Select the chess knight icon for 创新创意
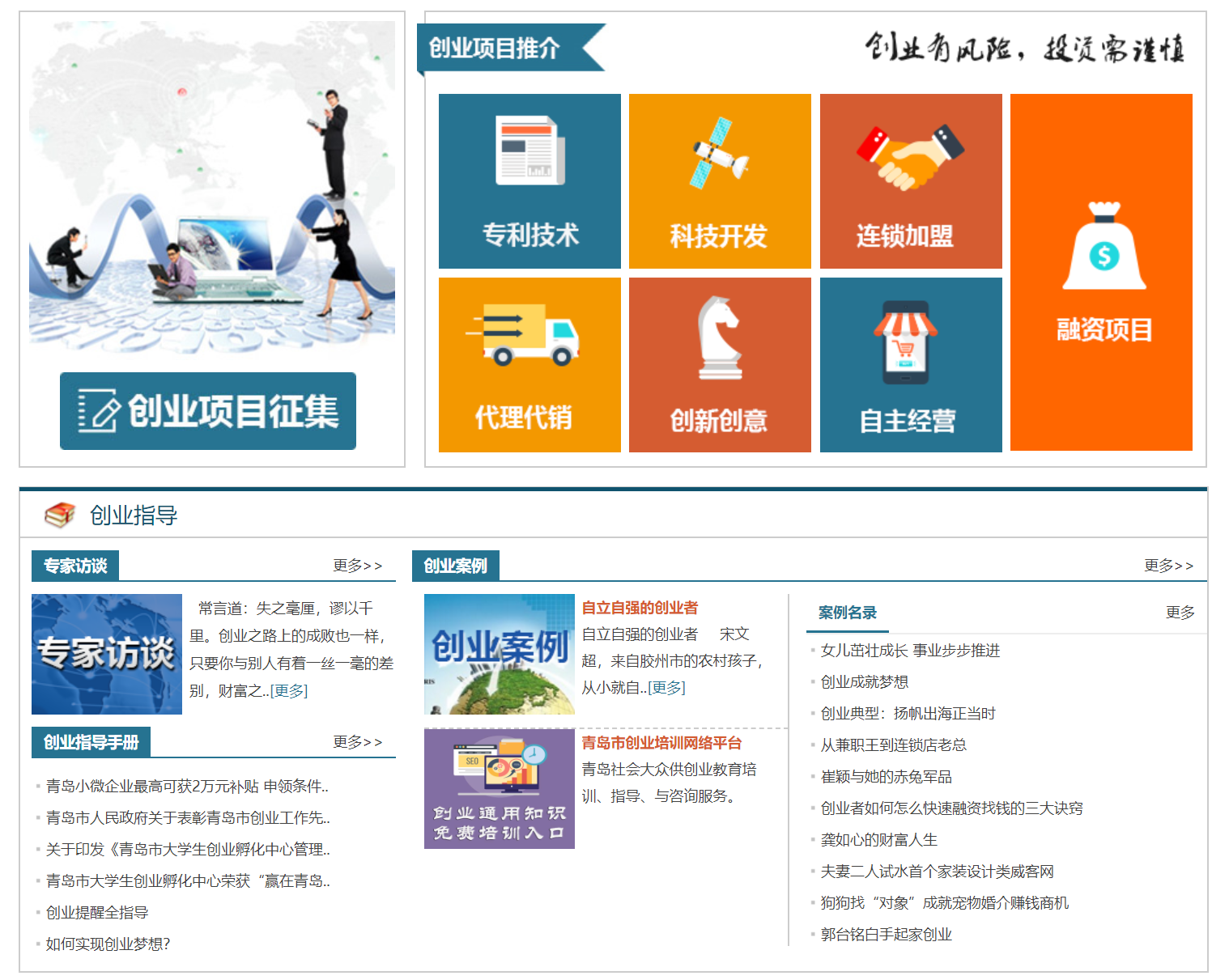 click(x=719, y=338)
